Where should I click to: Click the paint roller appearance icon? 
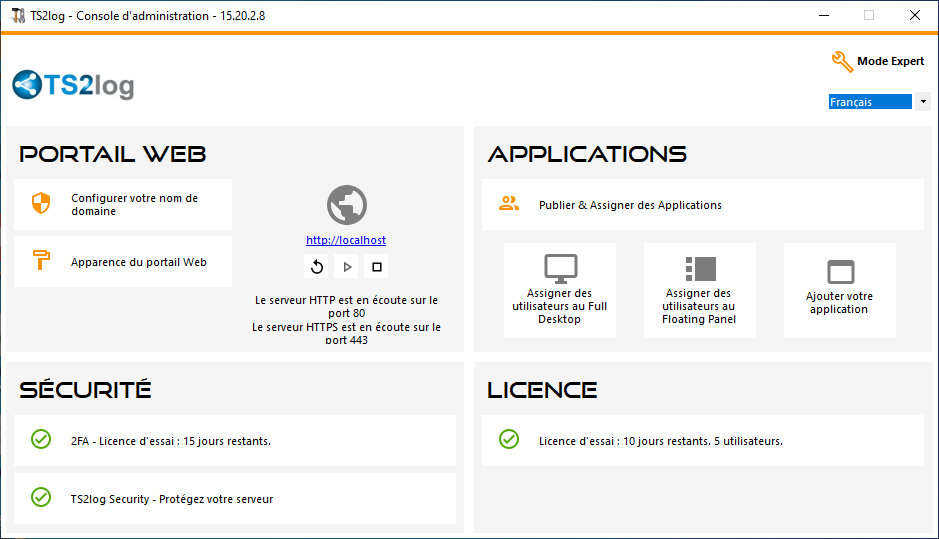(x=41, y=261)
